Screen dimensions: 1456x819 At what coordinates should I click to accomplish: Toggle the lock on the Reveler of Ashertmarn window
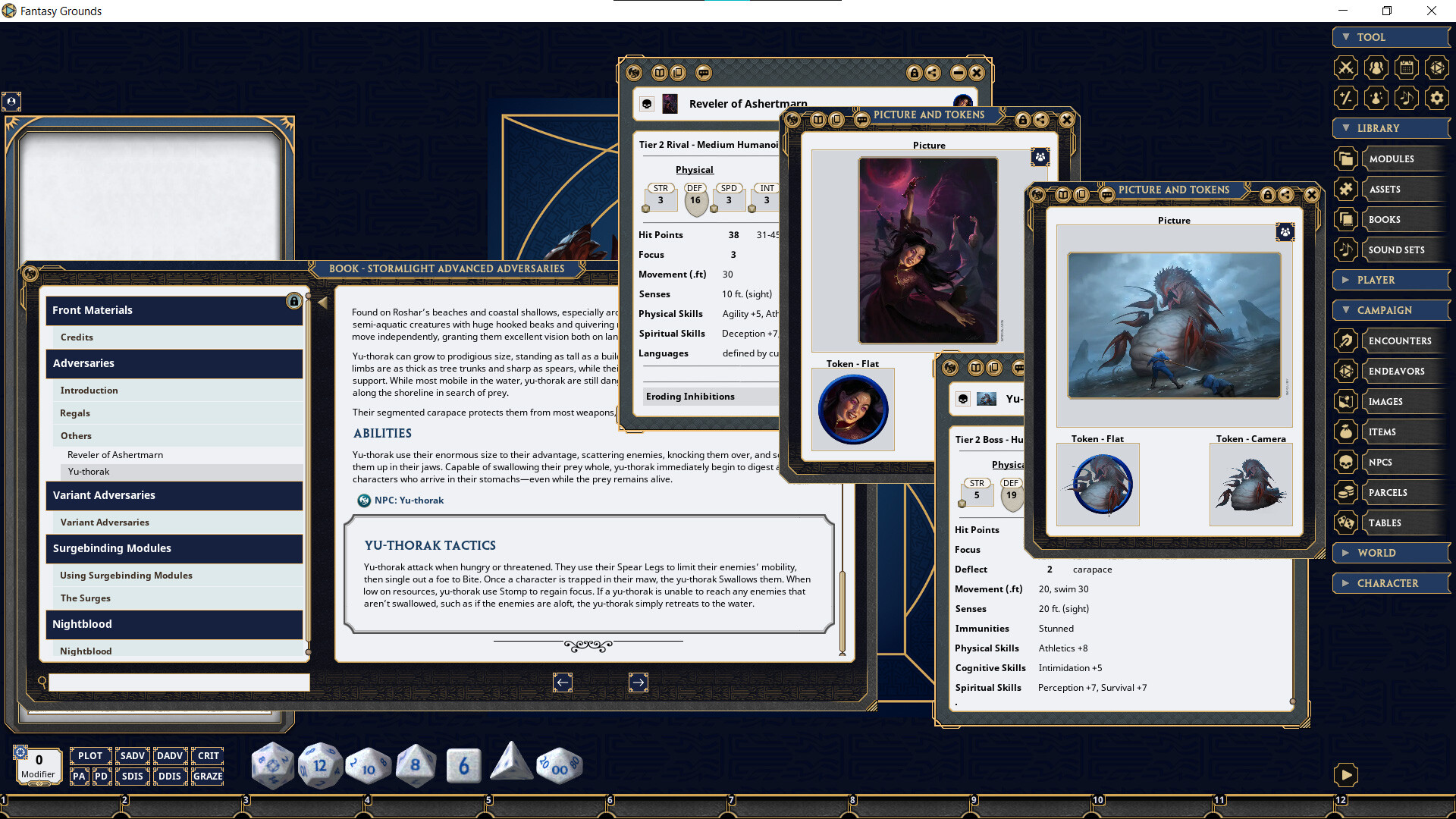(913, 72)
